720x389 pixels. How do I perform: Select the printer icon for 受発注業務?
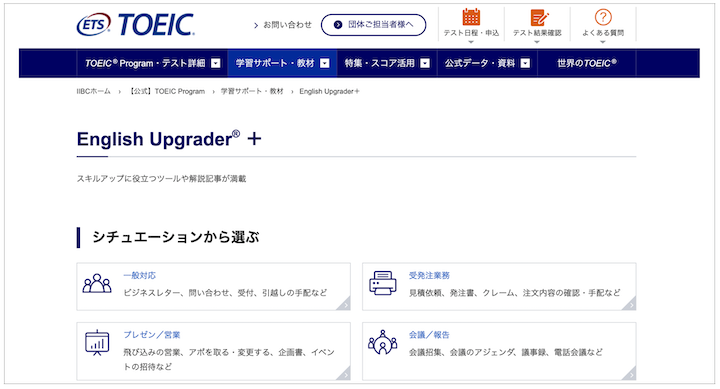(382, 283)
